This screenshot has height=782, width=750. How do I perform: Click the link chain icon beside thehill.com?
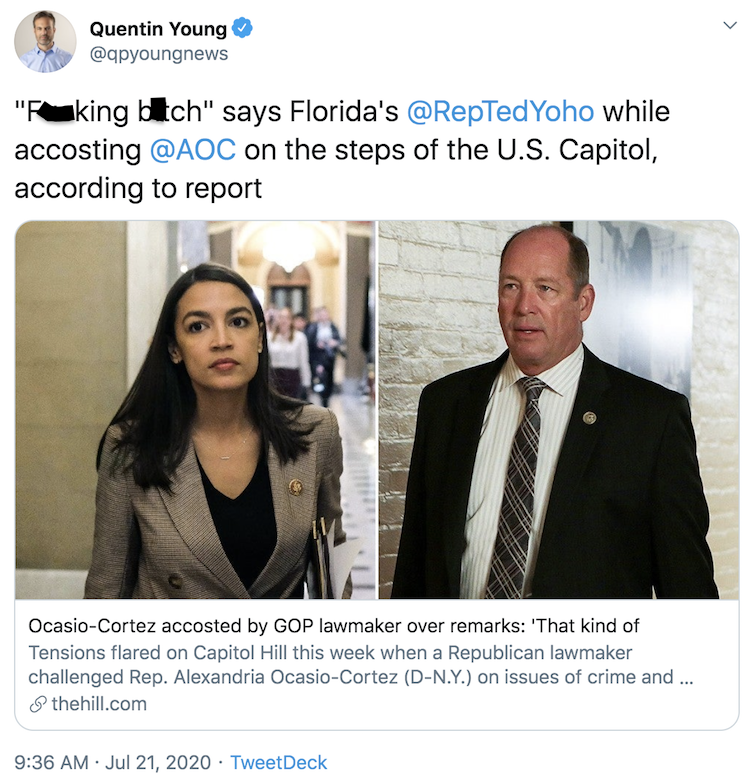pyautogui.click(x=37, y=704)
